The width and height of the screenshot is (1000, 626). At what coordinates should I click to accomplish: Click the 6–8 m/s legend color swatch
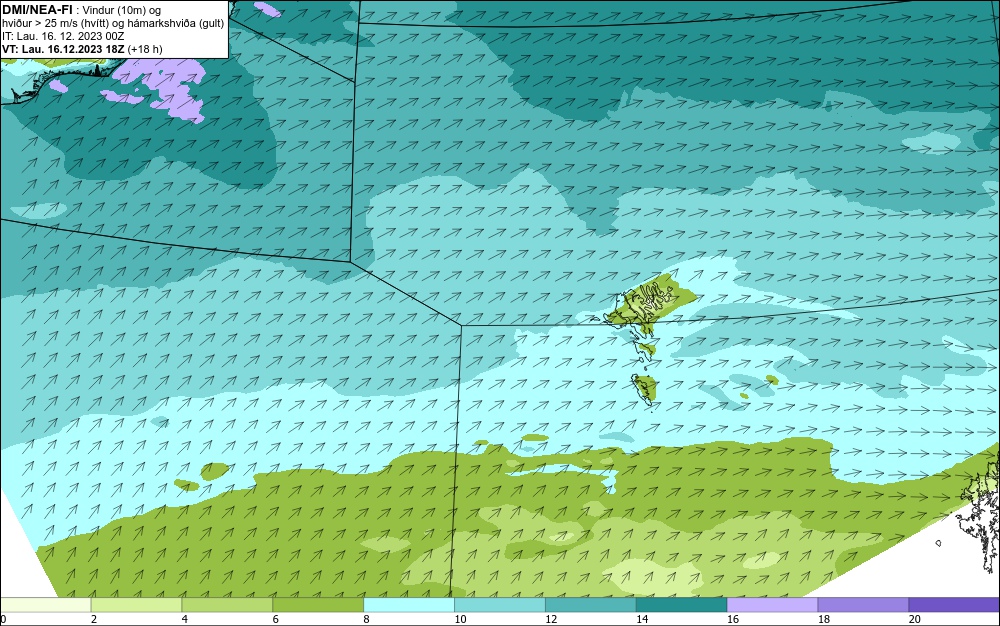318,605
